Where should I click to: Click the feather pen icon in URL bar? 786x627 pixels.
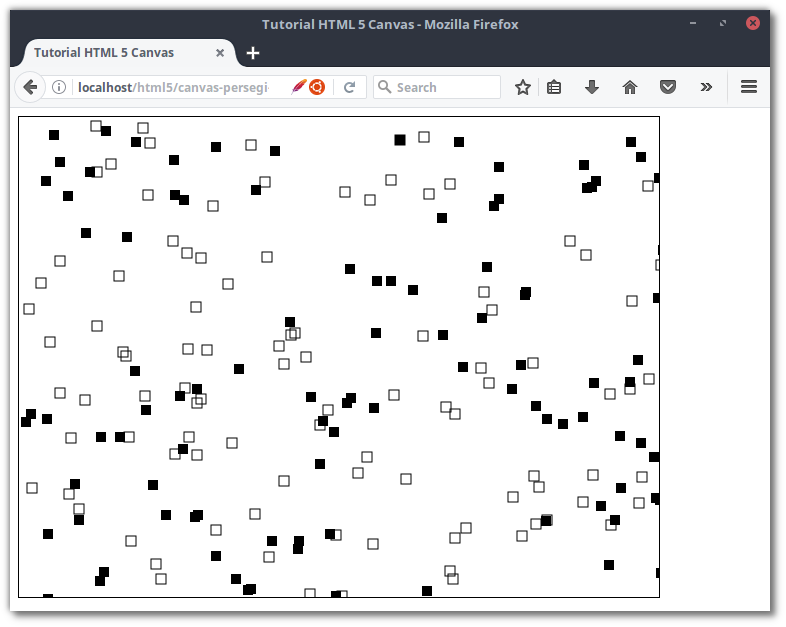coord(298,88)
